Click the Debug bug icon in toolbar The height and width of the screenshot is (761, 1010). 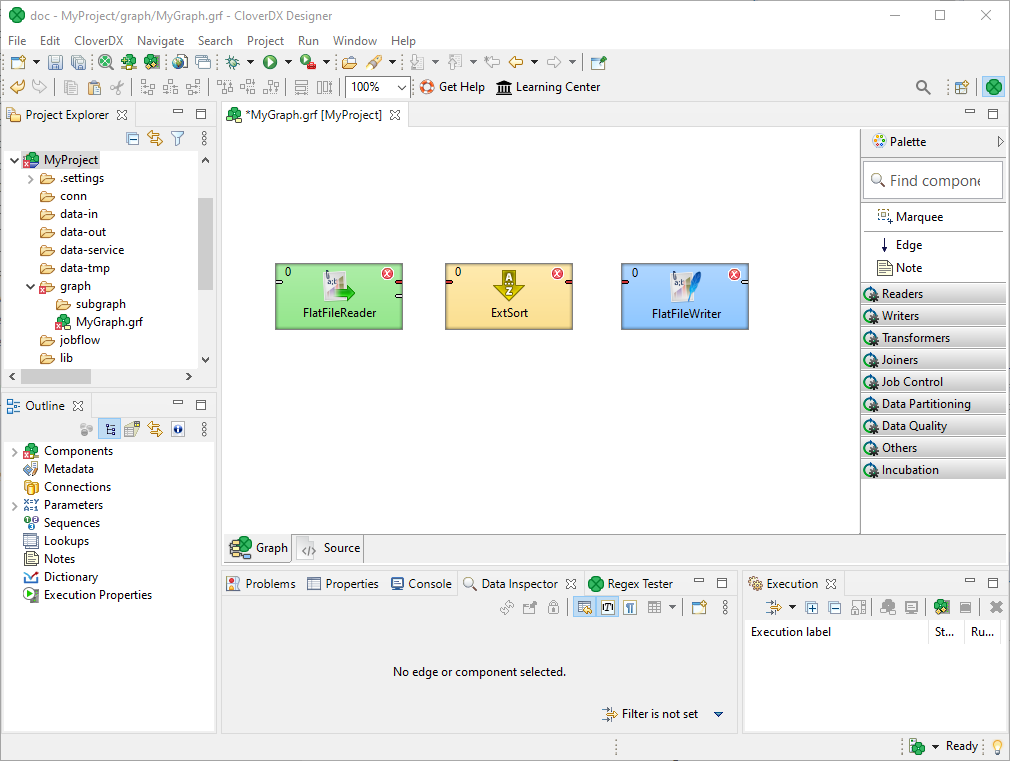[x=233, y=63]
